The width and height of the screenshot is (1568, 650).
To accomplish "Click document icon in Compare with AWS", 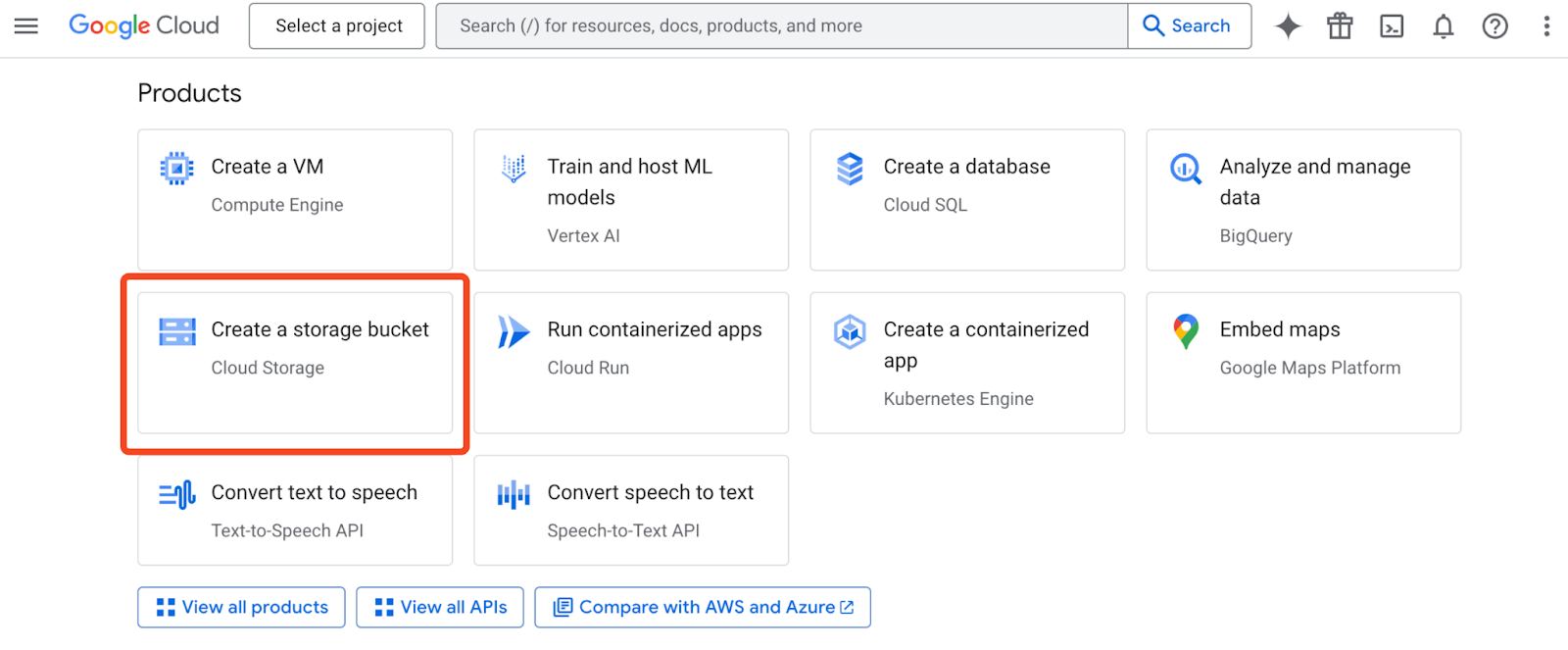I will tap(563, 608).
